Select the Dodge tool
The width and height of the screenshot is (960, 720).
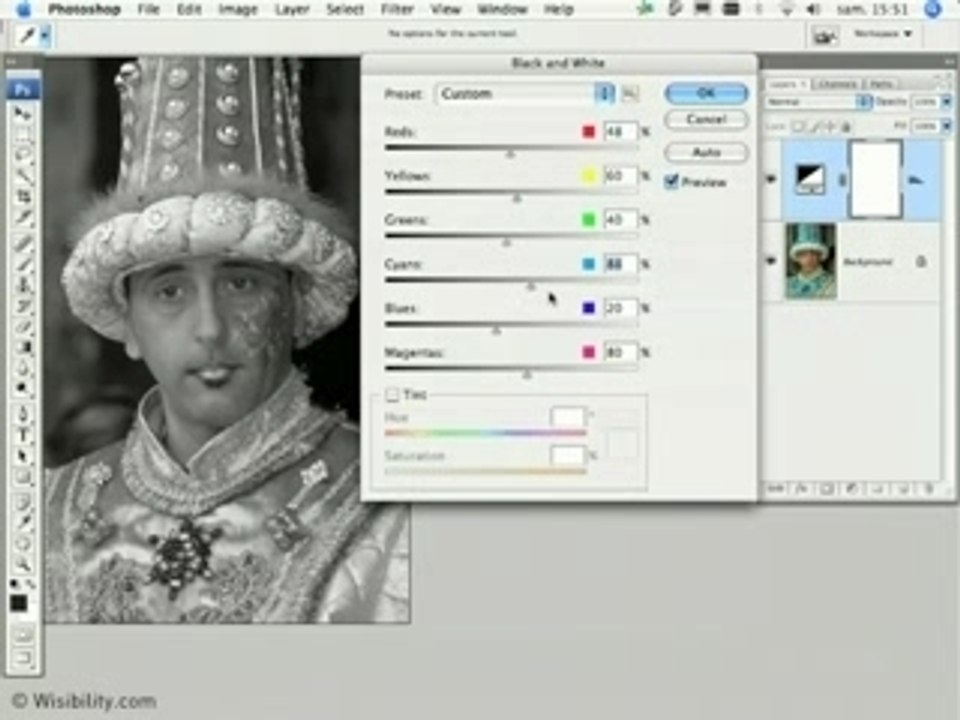click(x=23, y=388)
